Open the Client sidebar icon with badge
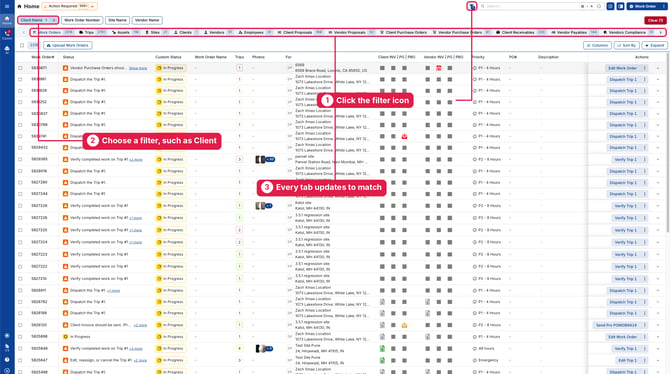The image size is (670, 374). [7, 34]
